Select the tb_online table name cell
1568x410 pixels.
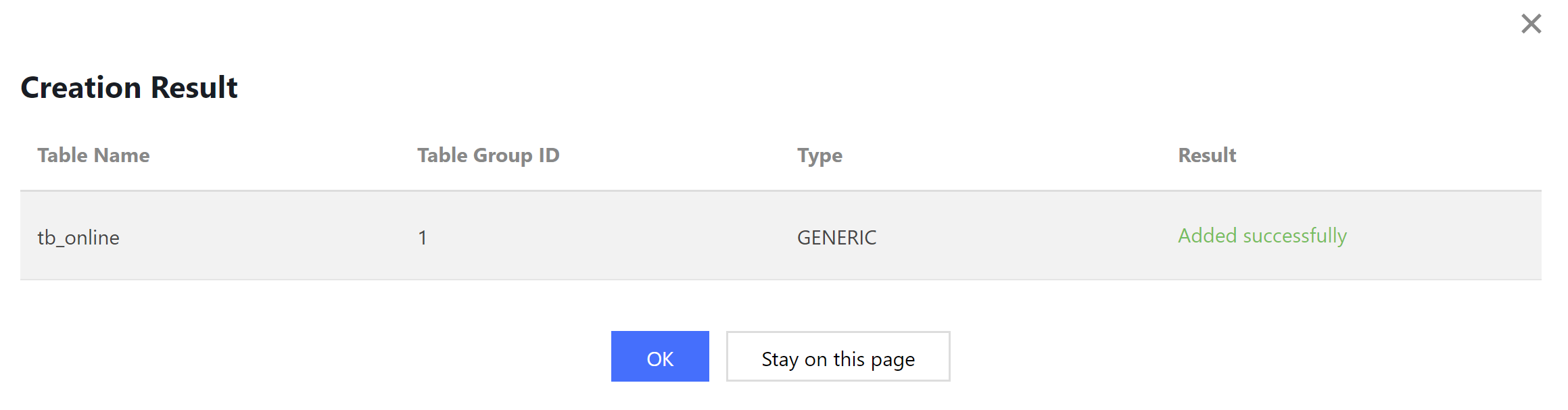pyautogui.click(x=78, y=238)
